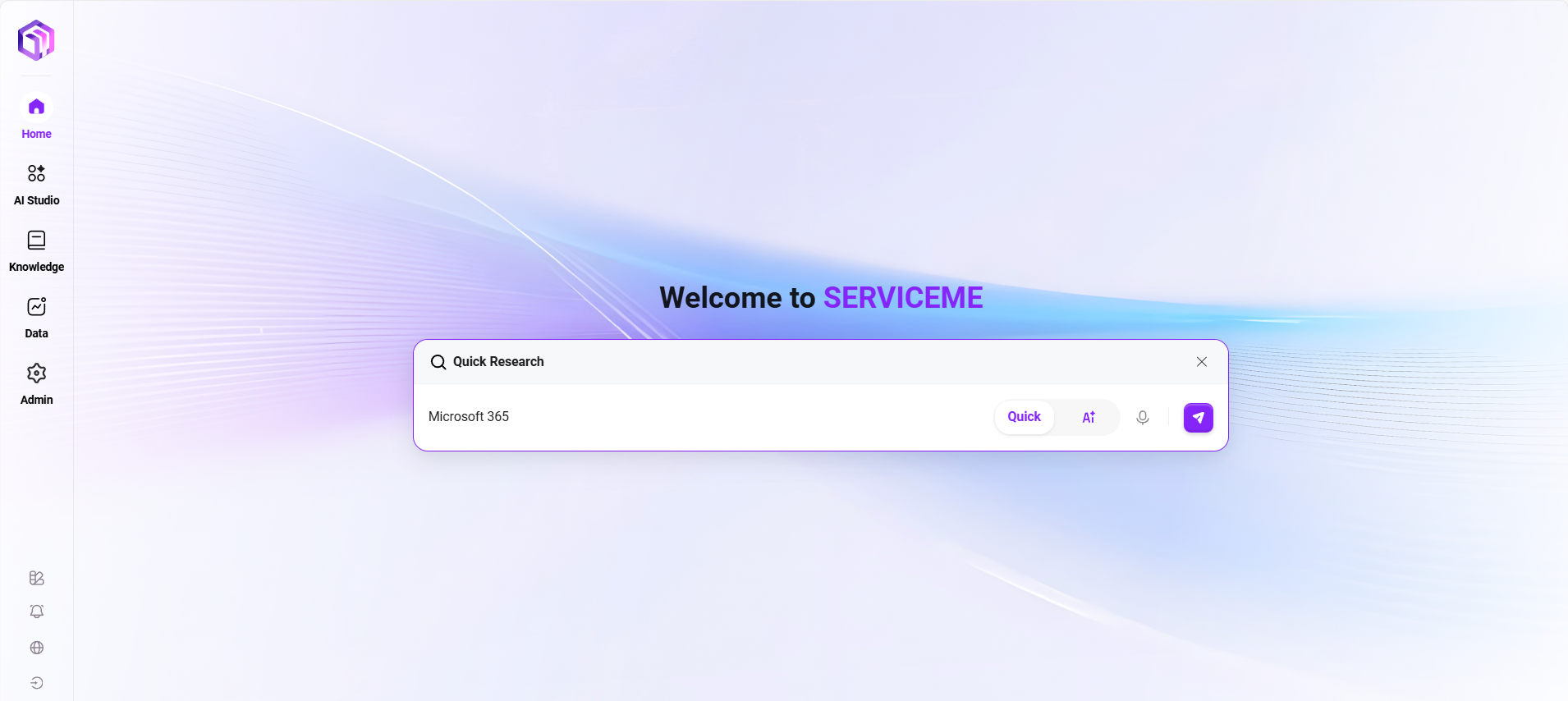This screenshot has height=701, width=1568.
Task: Close the Quick Research panel
Action: pyautogui.click(x=1201, y=362)
